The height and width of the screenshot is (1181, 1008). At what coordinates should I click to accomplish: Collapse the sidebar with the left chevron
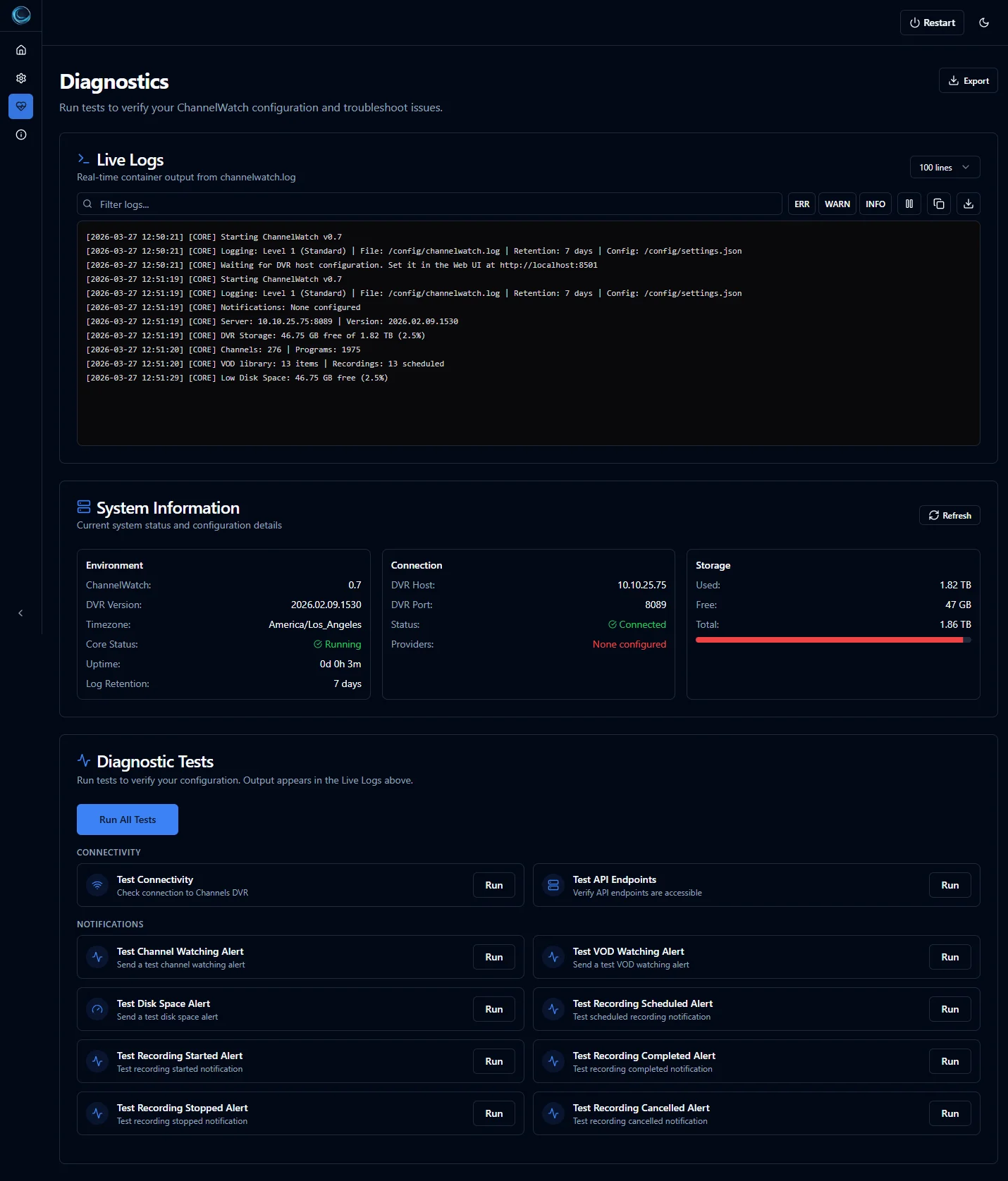20,613
